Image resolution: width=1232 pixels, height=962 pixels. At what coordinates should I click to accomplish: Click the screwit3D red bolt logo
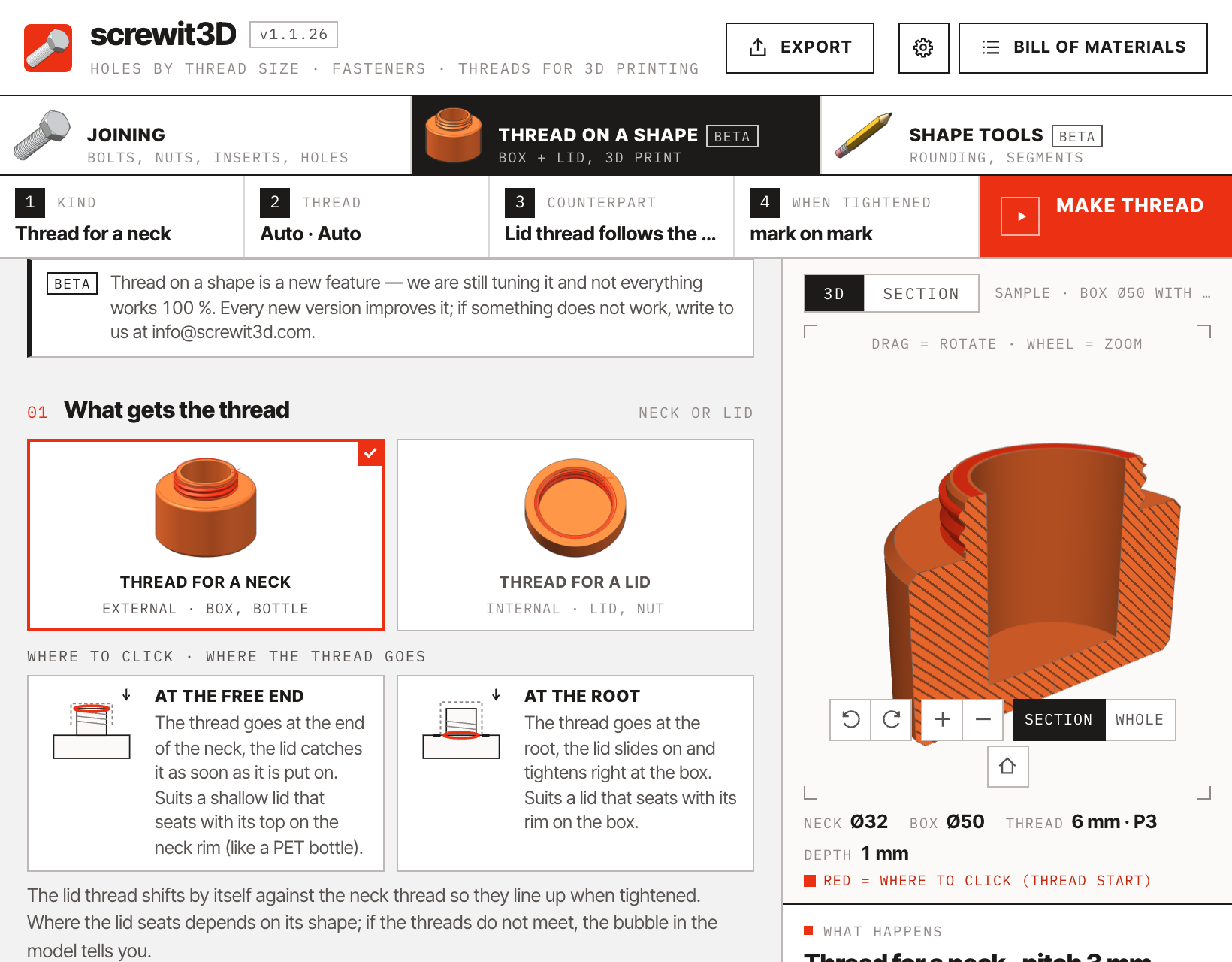coord(48,48)
